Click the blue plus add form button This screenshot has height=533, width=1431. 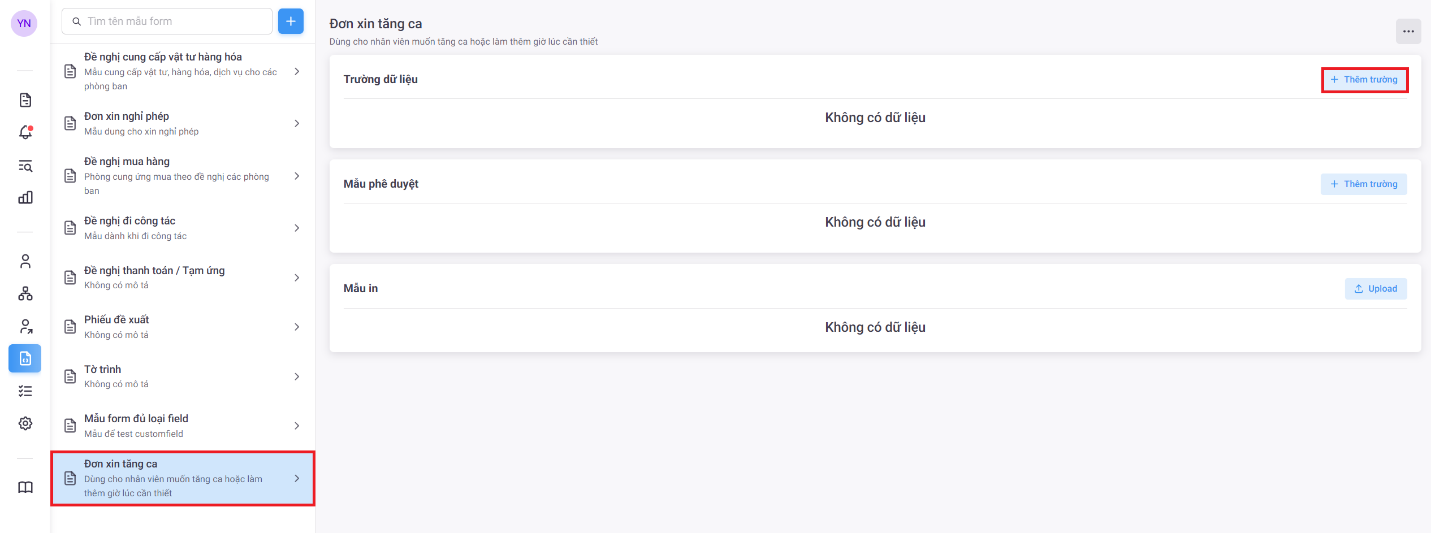click(x=291, y=21)
